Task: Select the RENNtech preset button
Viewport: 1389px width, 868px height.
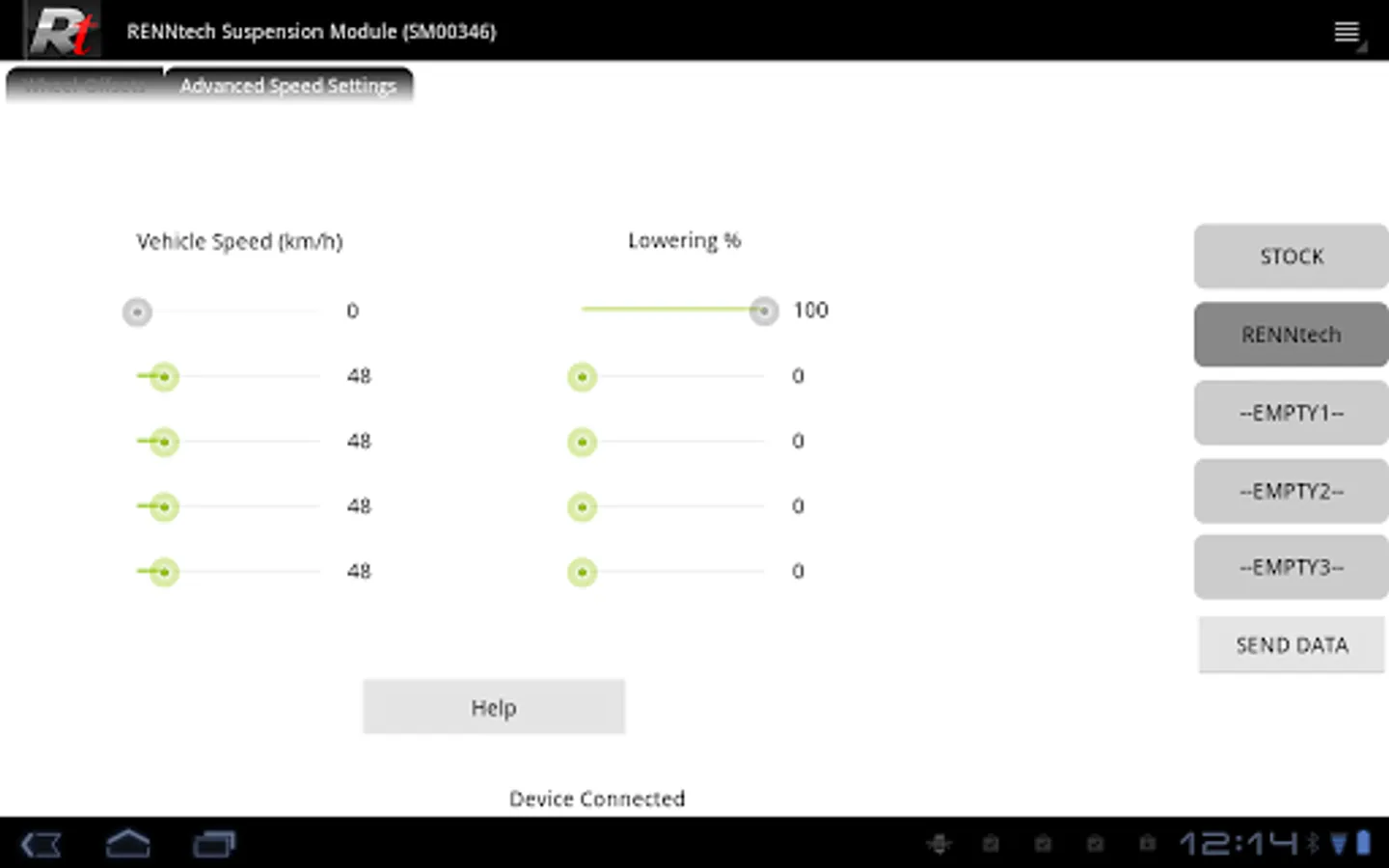Action: pyautogui.click(x=1292, y=335)
